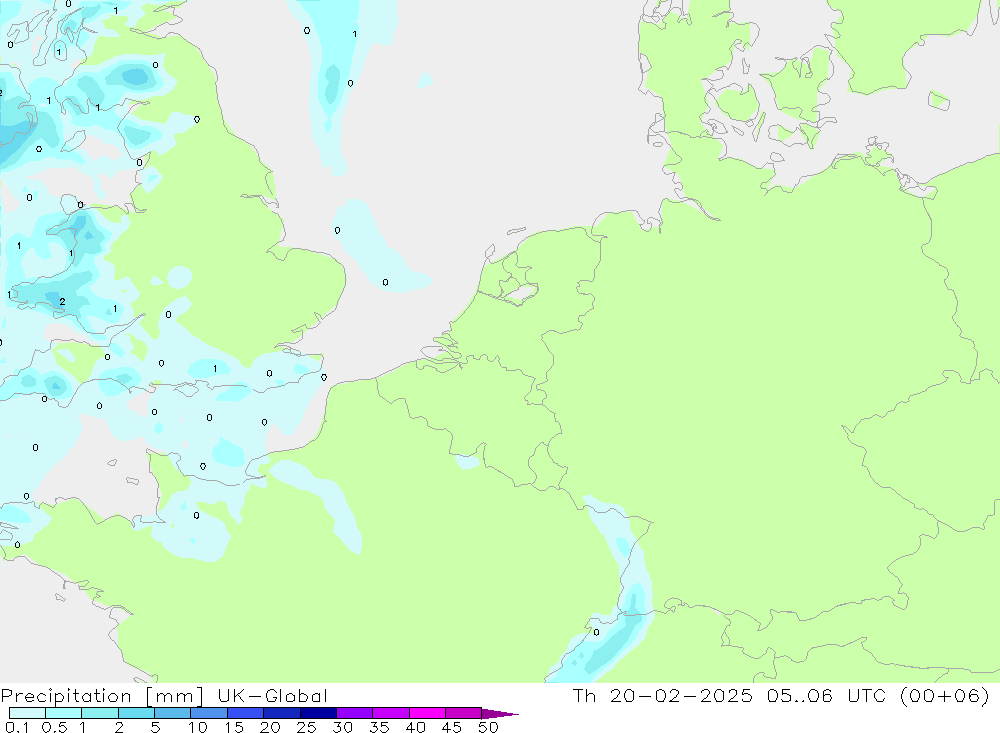
Task: Click the 30–35 mm purple legend swatch
Action: [x=355, y=713]
